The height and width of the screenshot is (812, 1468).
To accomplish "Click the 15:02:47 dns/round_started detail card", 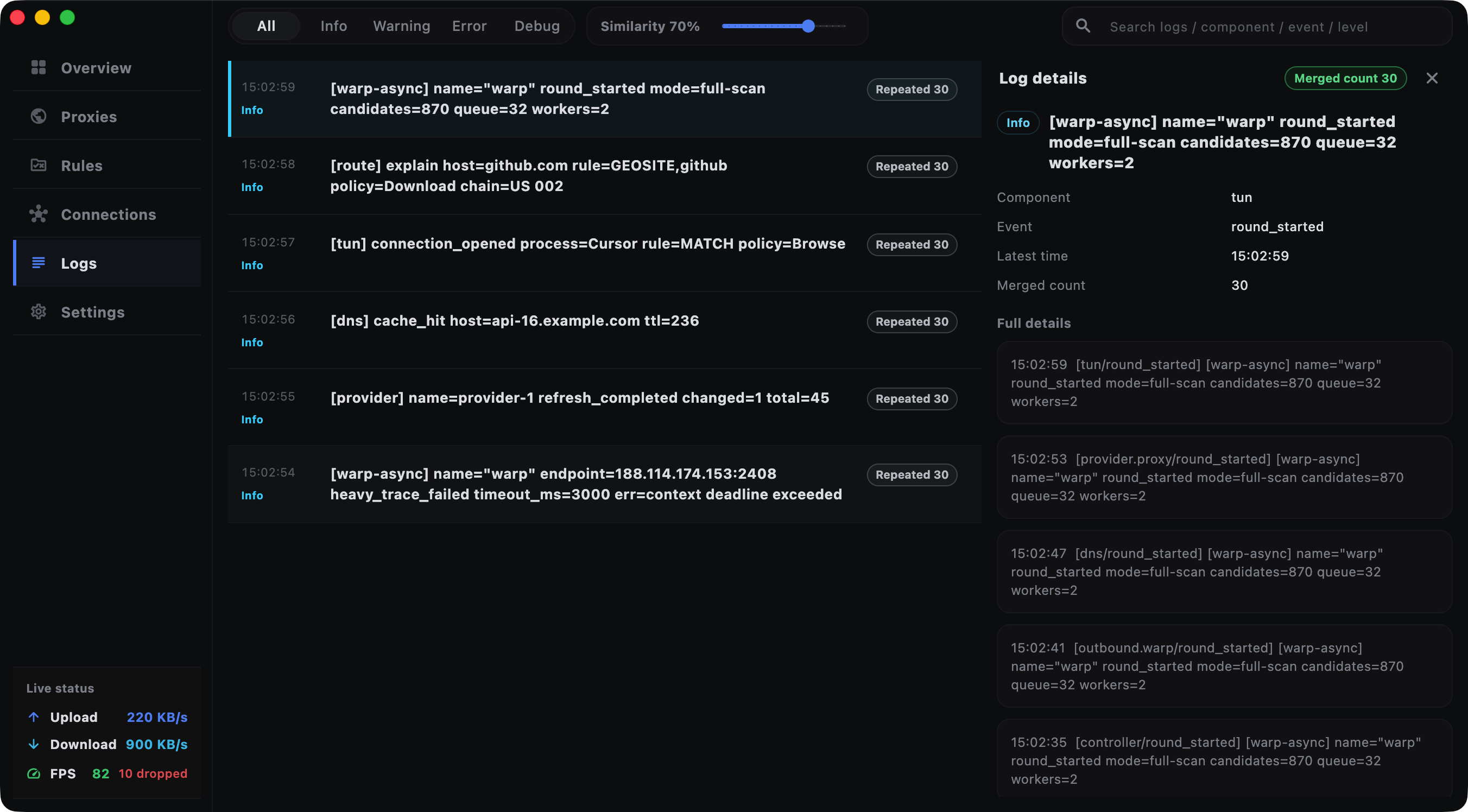I will coord(1224,572).
